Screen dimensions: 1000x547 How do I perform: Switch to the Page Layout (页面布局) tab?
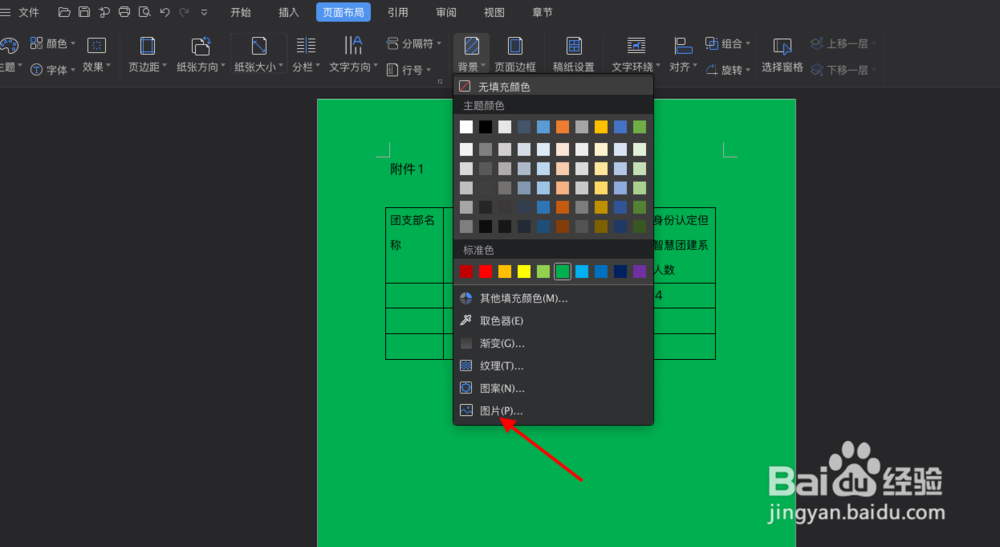coord(343,12)
